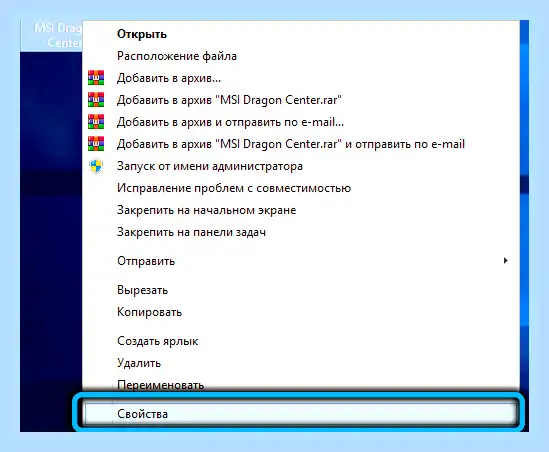
Task: Click the WinRAR icon beside "Добавить в архив..."
Action: point(96,78)
